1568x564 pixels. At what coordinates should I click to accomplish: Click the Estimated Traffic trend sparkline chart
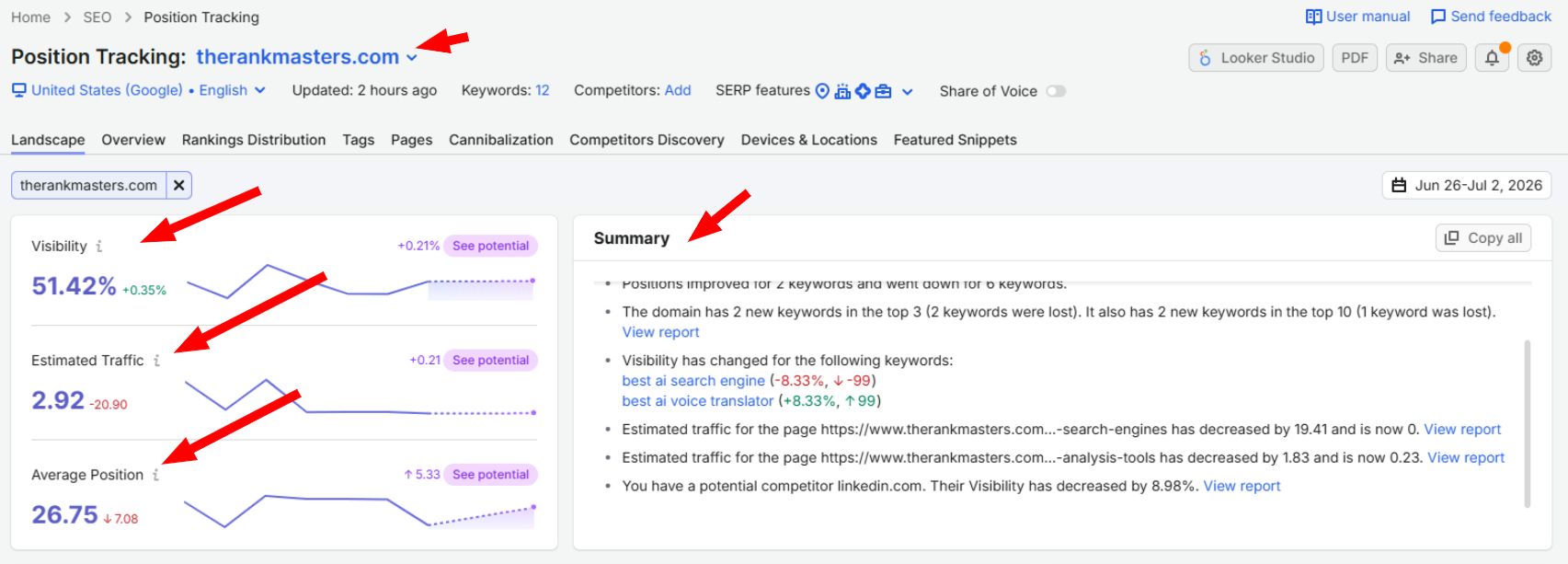(x=361, y=397)
